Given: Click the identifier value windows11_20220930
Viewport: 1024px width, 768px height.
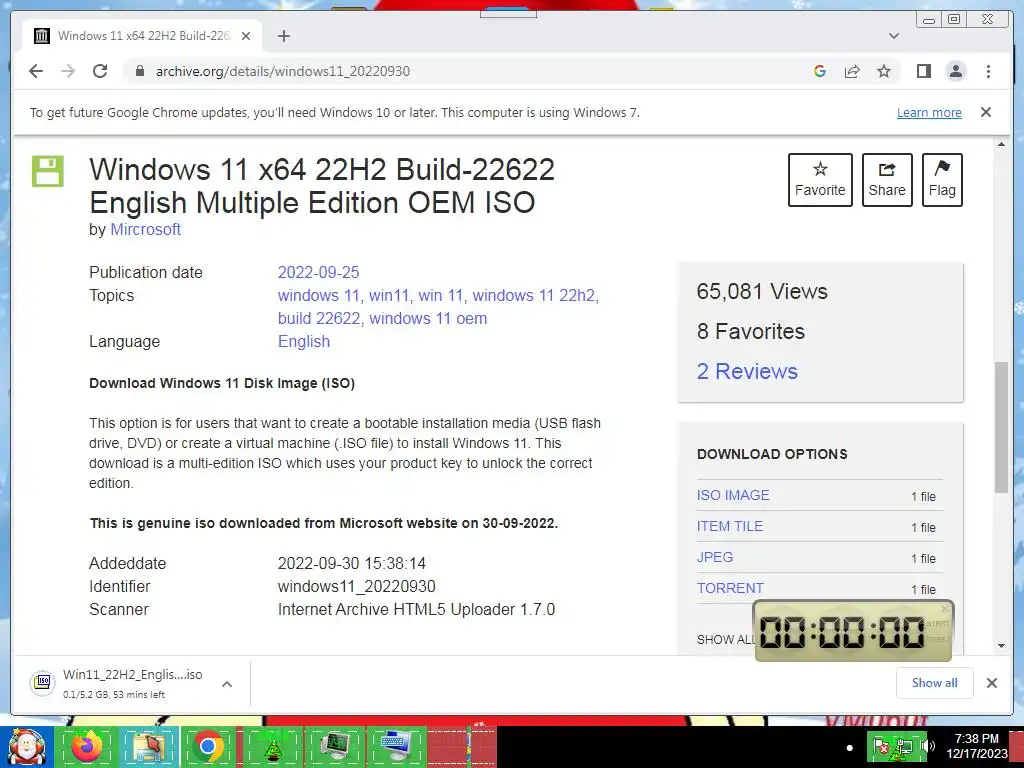Looking at the screenshot, I should pos(357,586).
